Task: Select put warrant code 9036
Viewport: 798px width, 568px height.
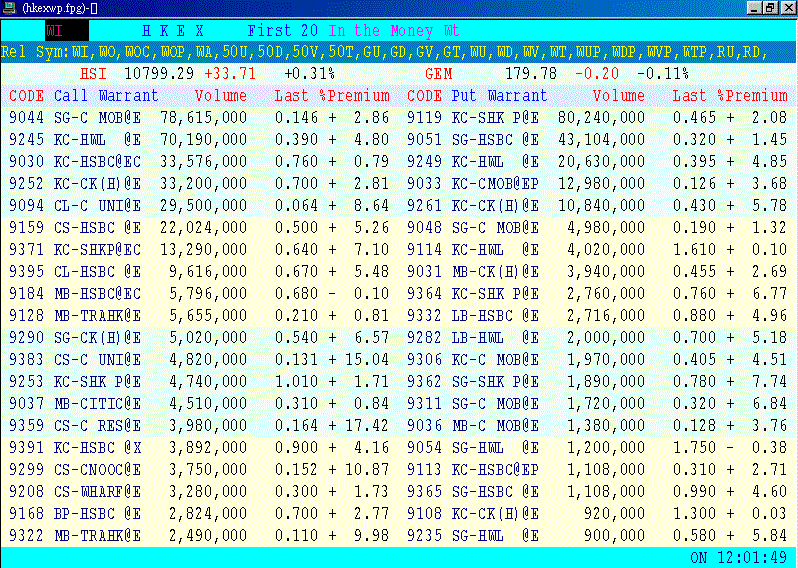Action: pyautogui.click(x=424, y=425)
